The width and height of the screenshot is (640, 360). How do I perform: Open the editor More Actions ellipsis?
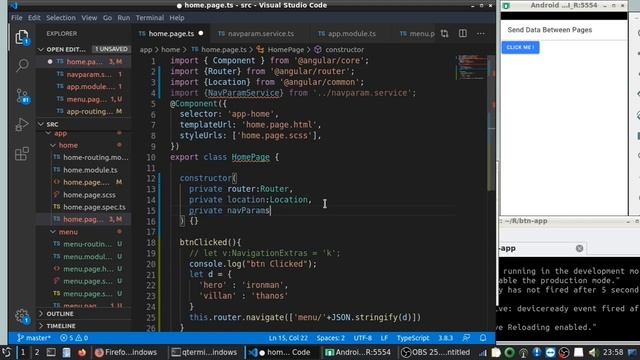coord(481,33)
